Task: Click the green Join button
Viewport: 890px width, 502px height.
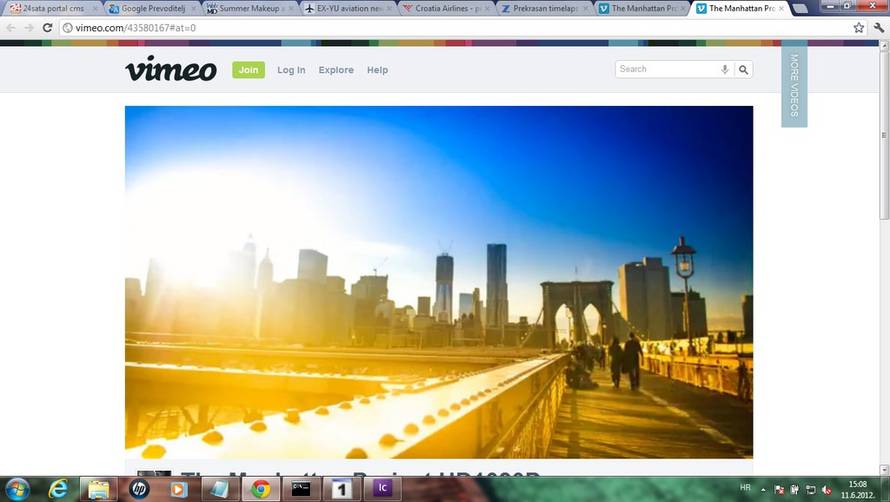Action: coord(249,70)
